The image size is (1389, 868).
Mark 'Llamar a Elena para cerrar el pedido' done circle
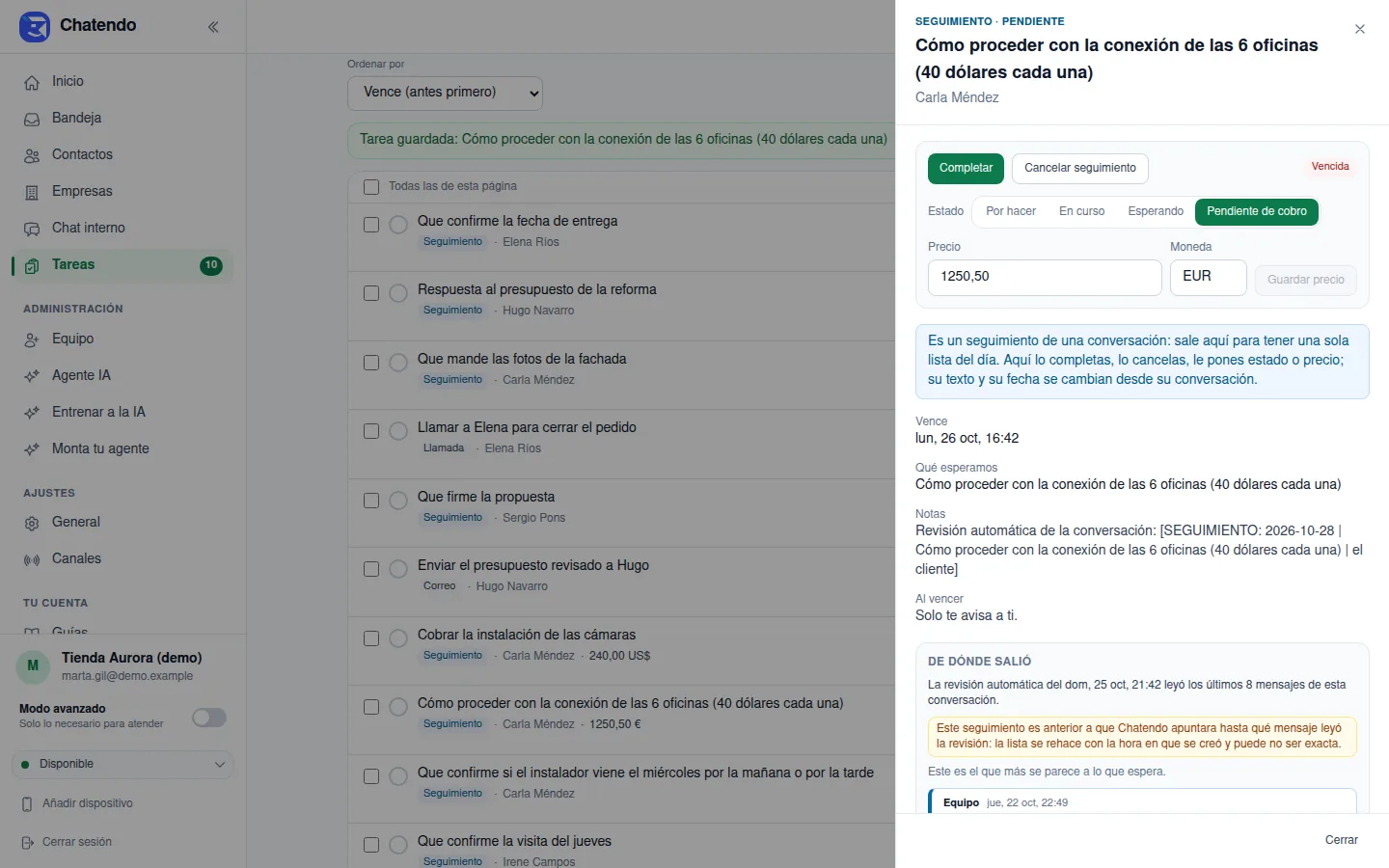pyautogui.click(x=398, y=431)
